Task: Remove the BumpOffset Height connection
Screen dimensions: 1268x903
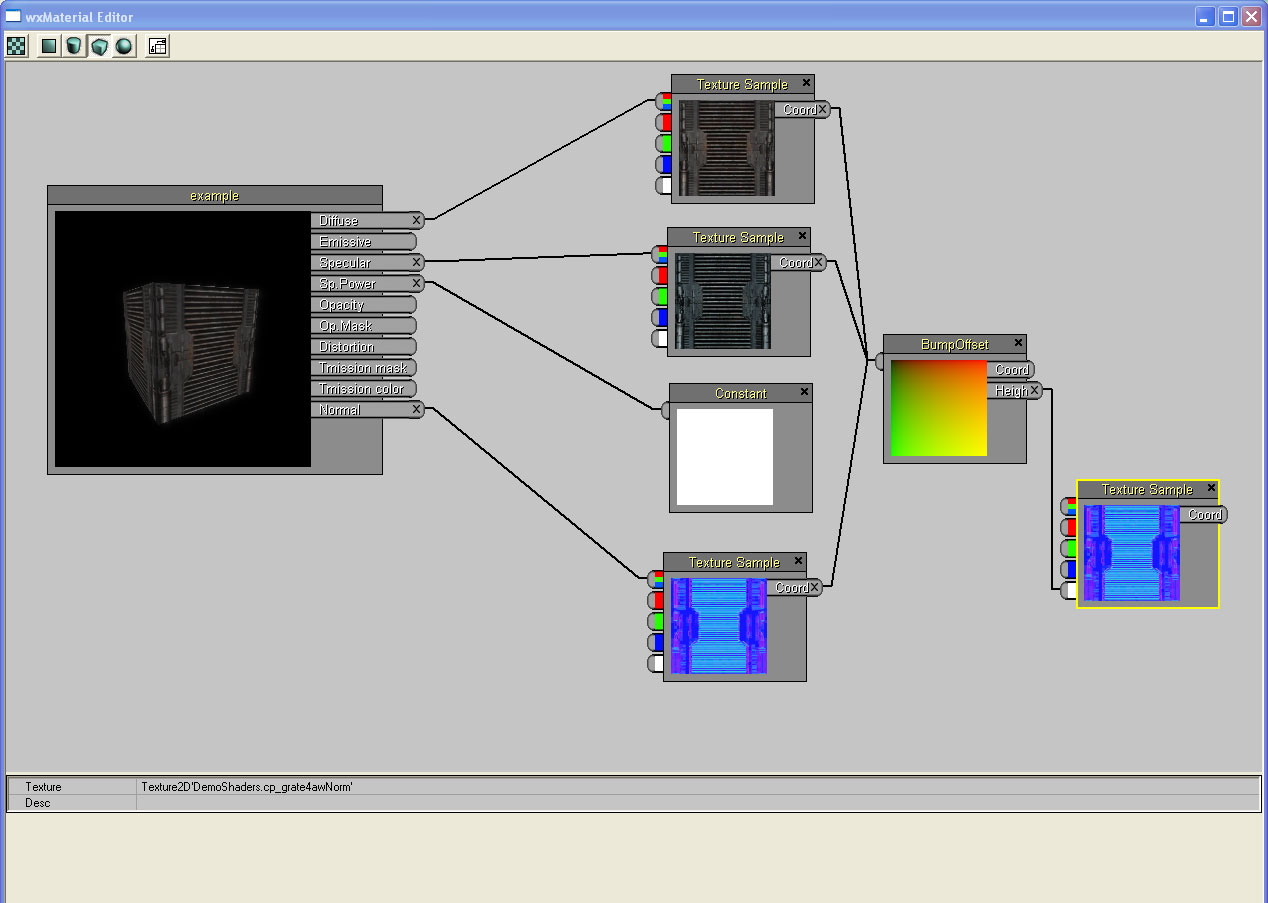Action: [x=1034, y=391]
